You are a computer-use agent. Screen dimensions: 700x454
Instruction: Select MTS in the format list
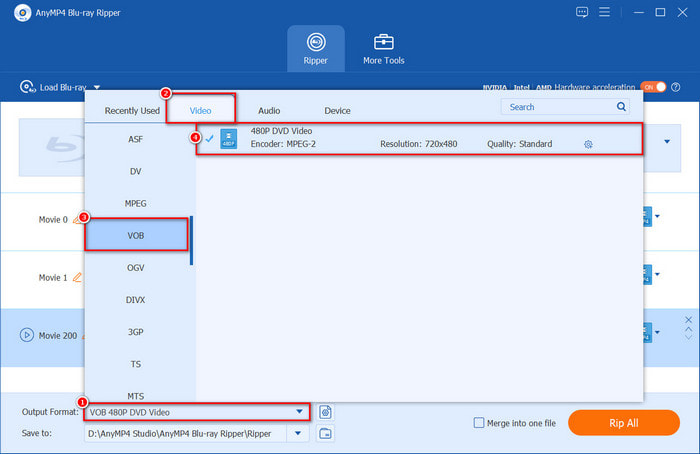point(136,396)
